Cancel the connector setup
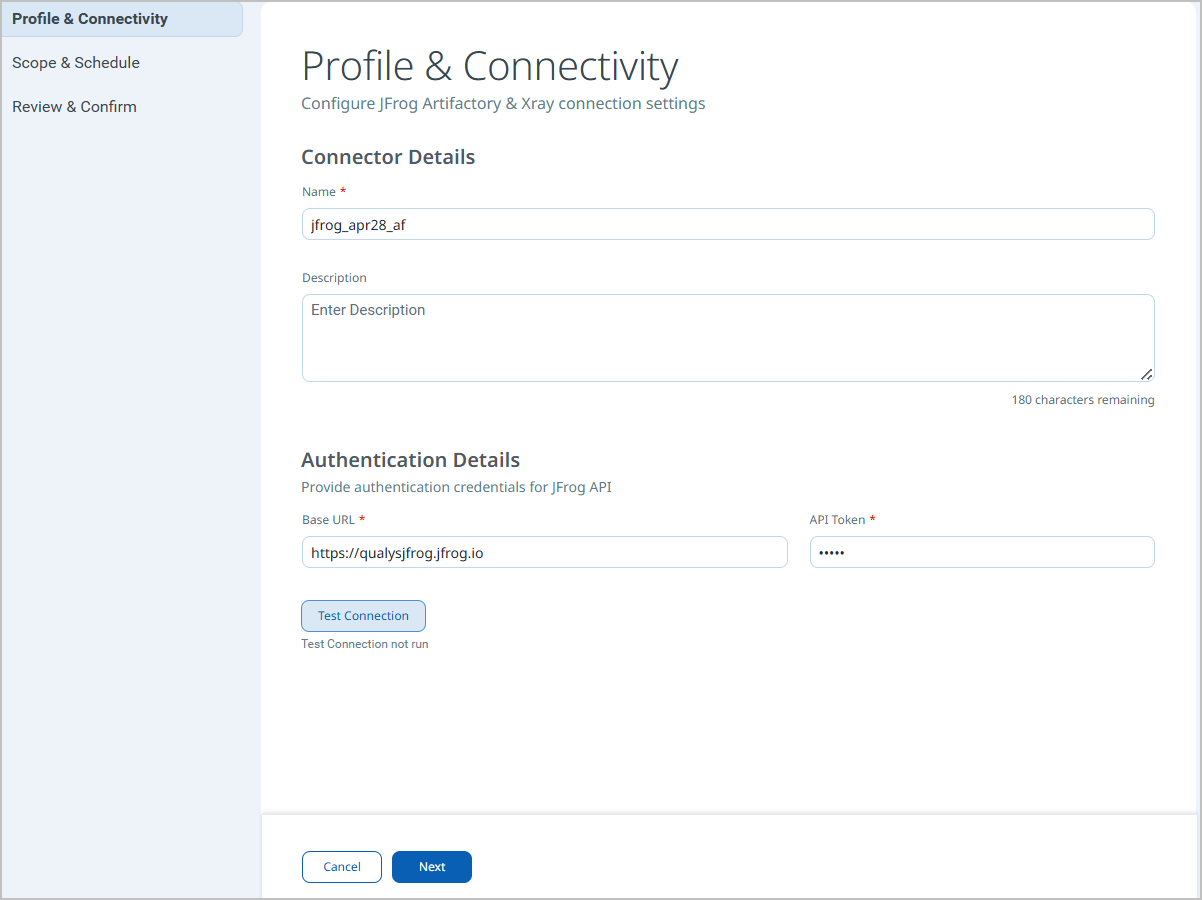Image resolution: width=1202 pixels, height=900 pixels. tap(342, 867)
